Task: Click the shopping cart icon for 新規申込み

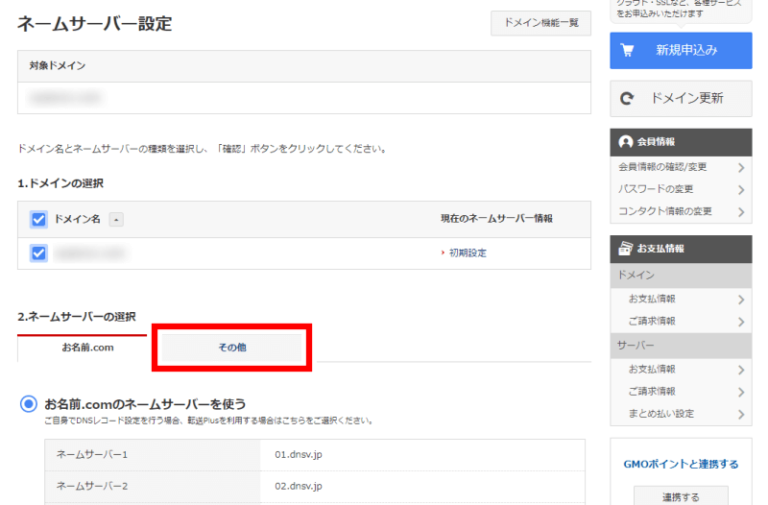Action: [628, 50]
